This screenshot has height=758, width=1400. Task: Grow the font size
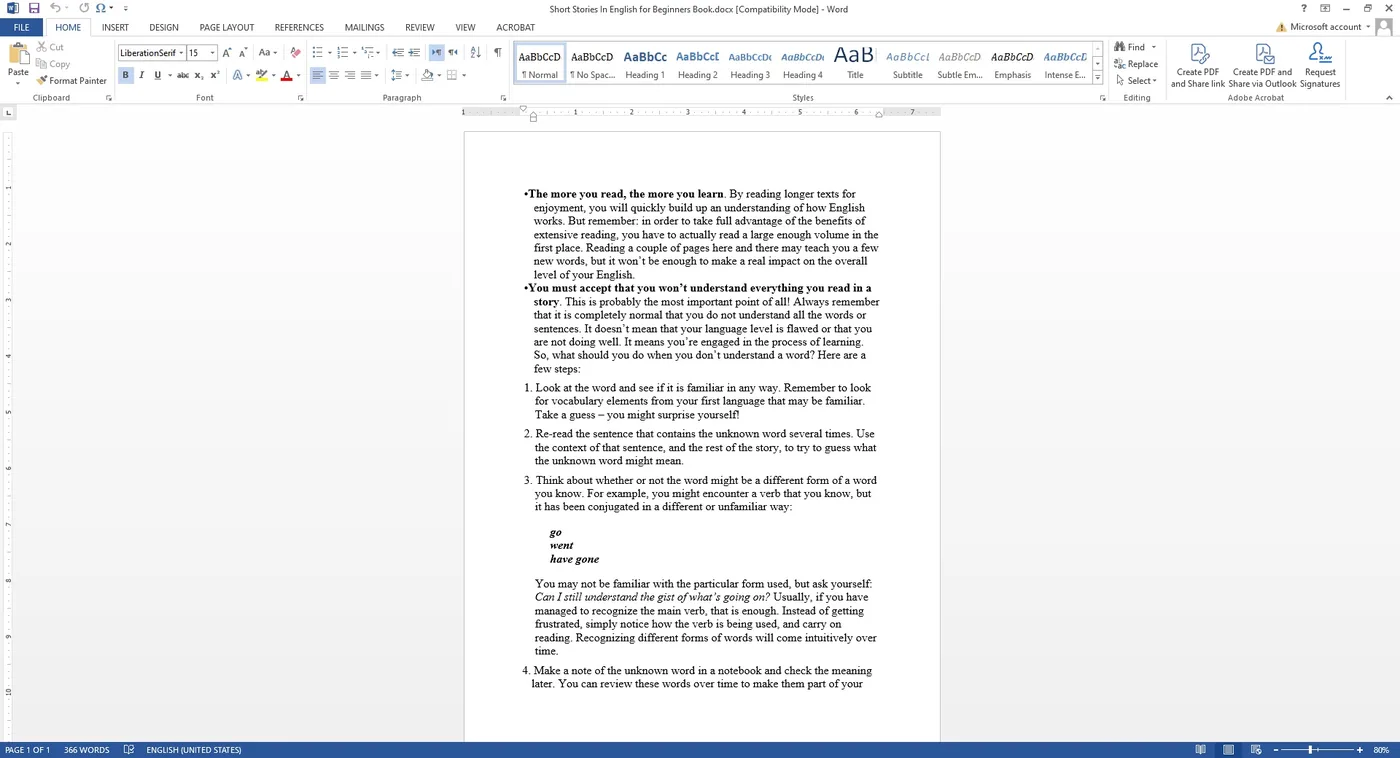pyautogui.click(x=227, y=53)
